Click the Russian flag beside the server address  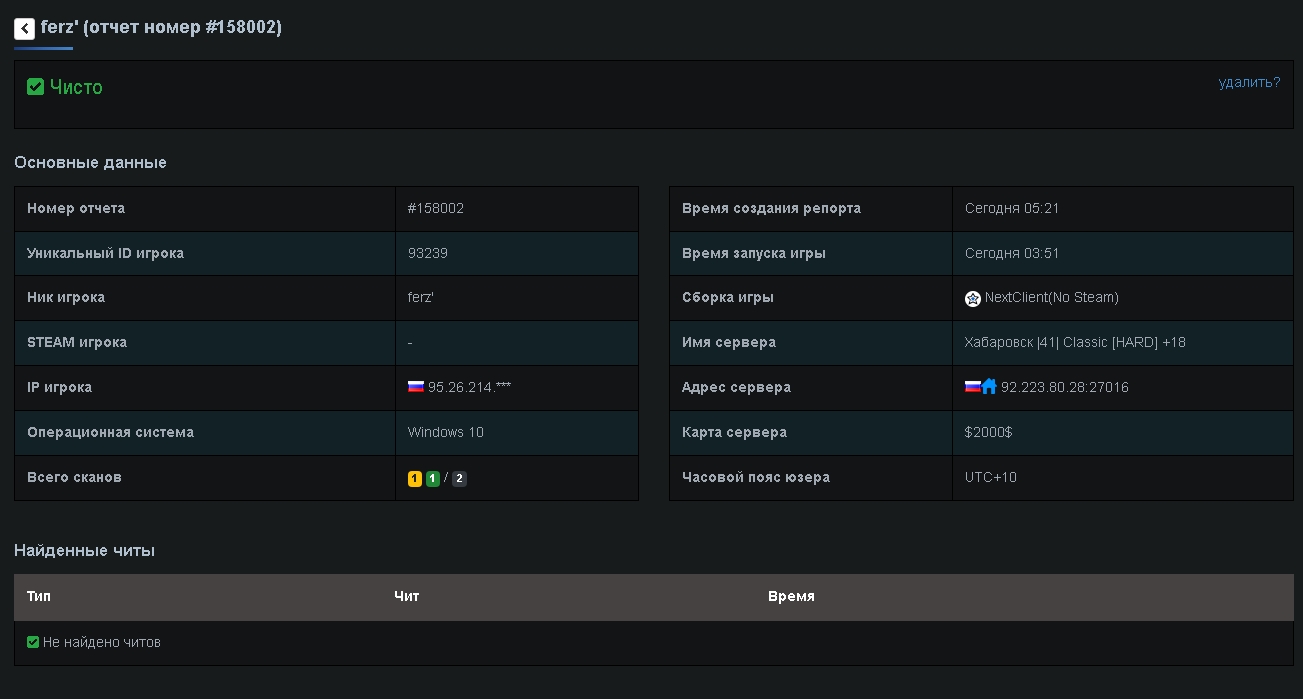[972, 387]
